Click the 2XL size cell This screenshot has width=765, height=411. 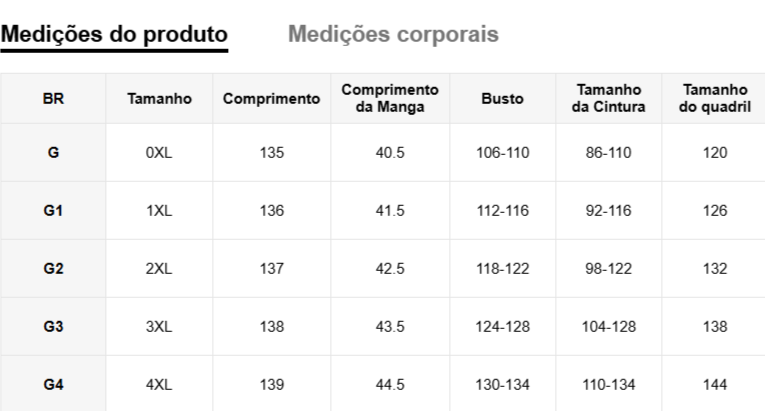pyautogui.click(x=160, y=269)
